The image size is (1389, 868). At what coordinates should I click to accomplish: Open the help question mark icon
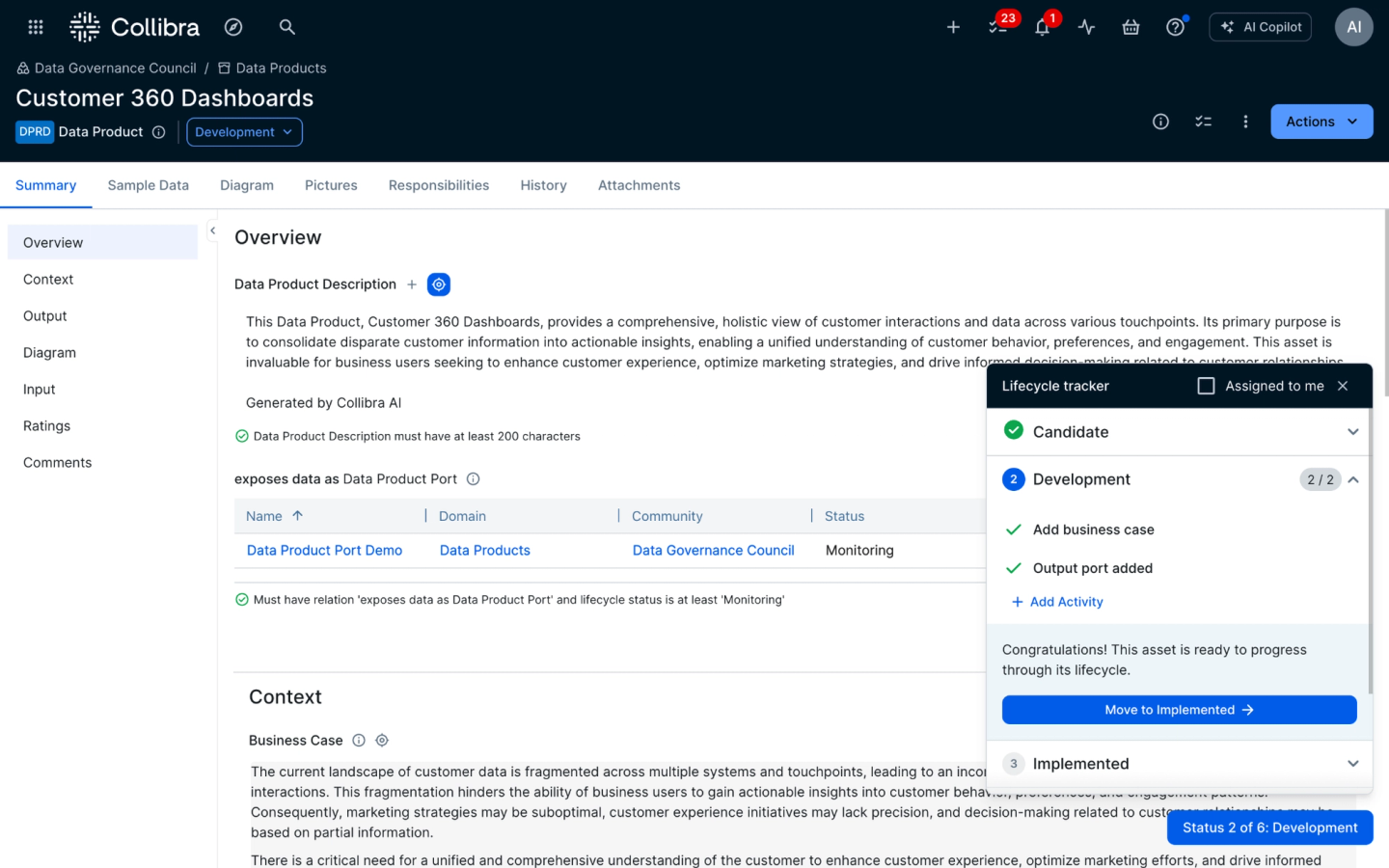1175,27
